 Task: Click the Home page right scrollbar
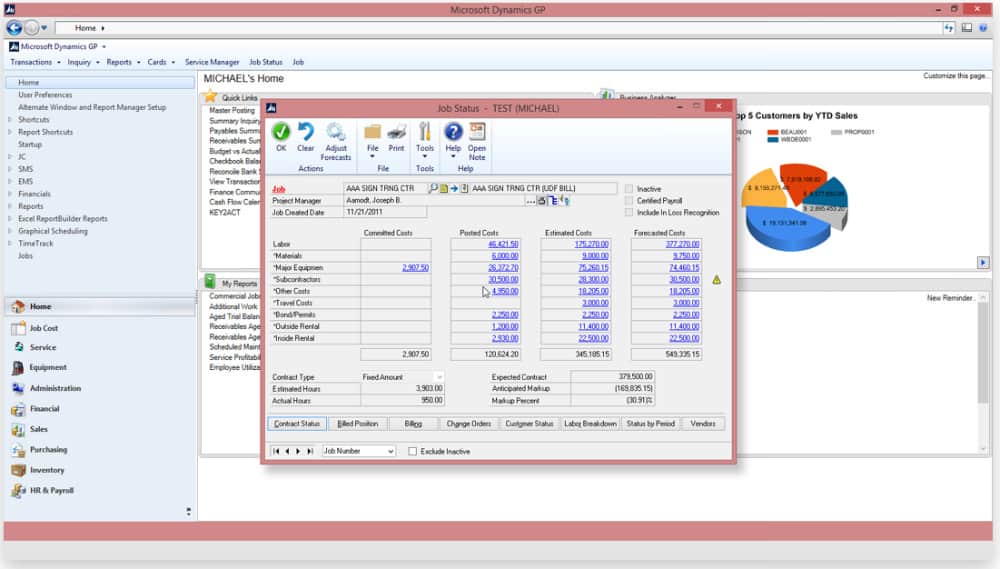click(983, 373)
